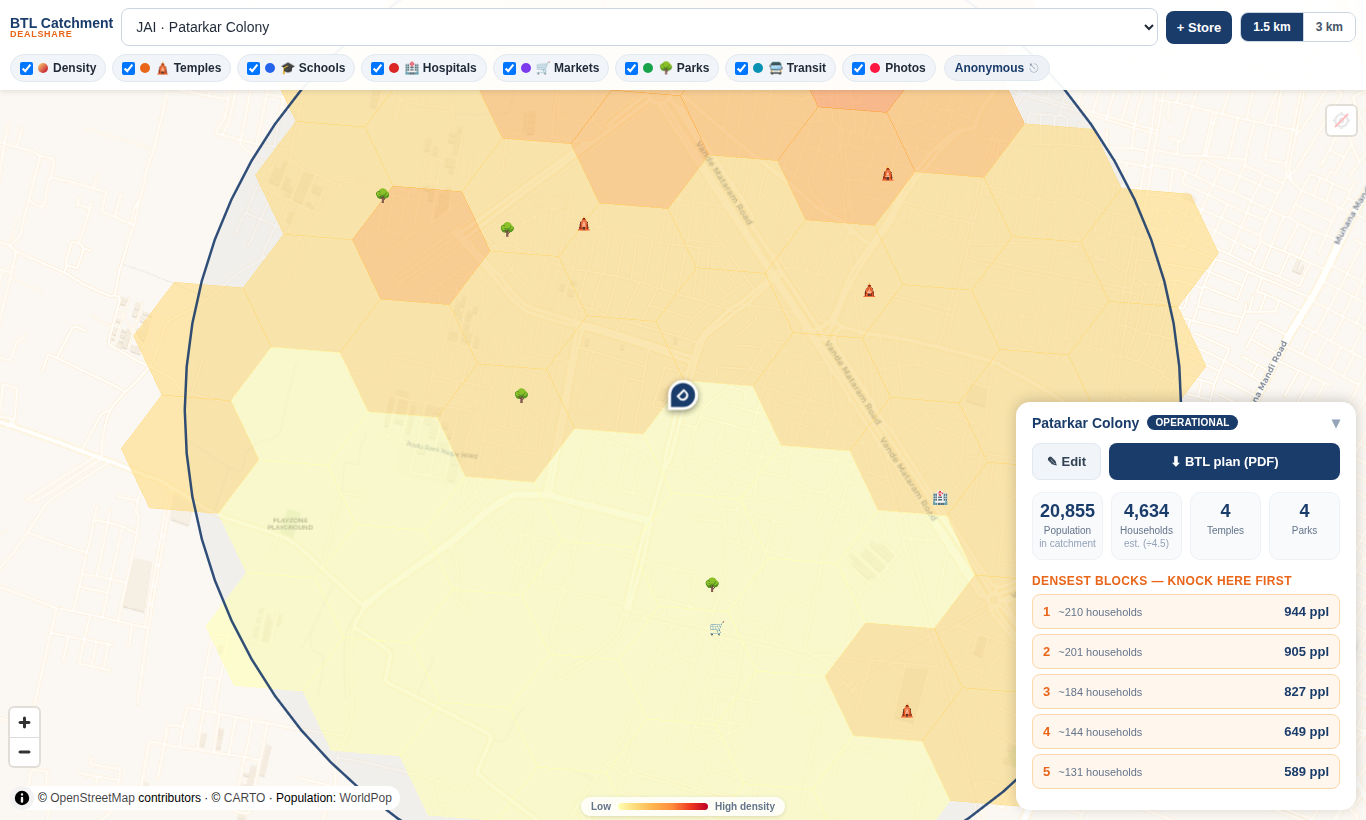Click the Low to High density gradient bar
1366x820 pixels.
663,806
